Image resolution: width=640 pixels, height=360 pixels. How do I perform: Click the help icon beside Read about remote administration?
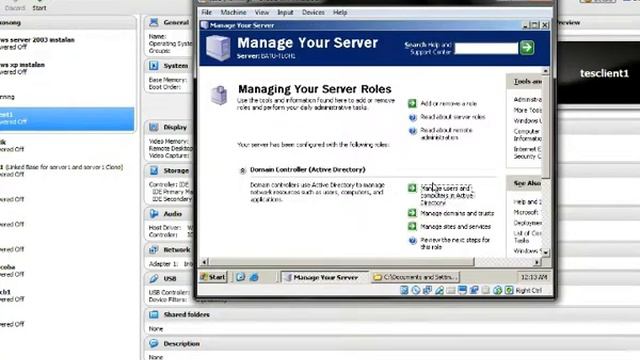(413, 131)
